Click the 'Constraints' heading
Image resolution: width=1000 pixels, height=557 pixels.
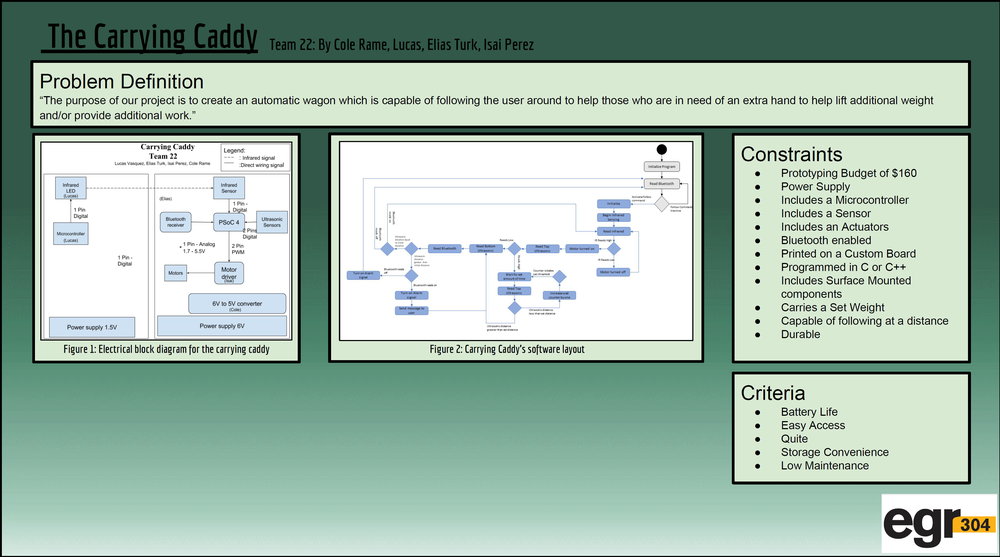(x=791, y=154)
